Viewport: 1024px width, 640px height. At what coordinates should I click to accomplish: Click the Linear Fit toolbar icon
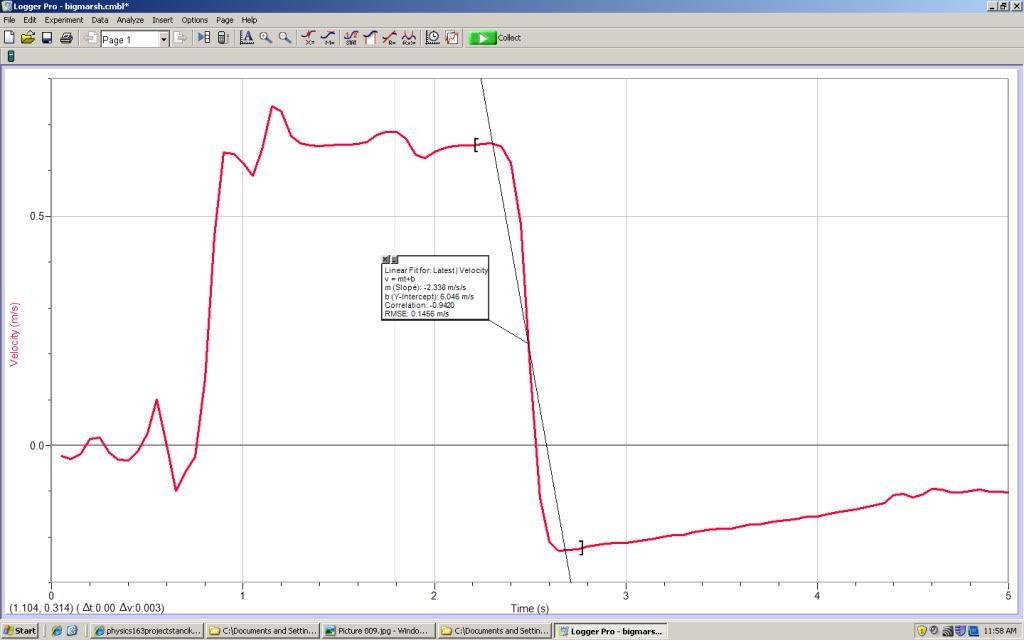pyautogui.click(x=389, y=38)
